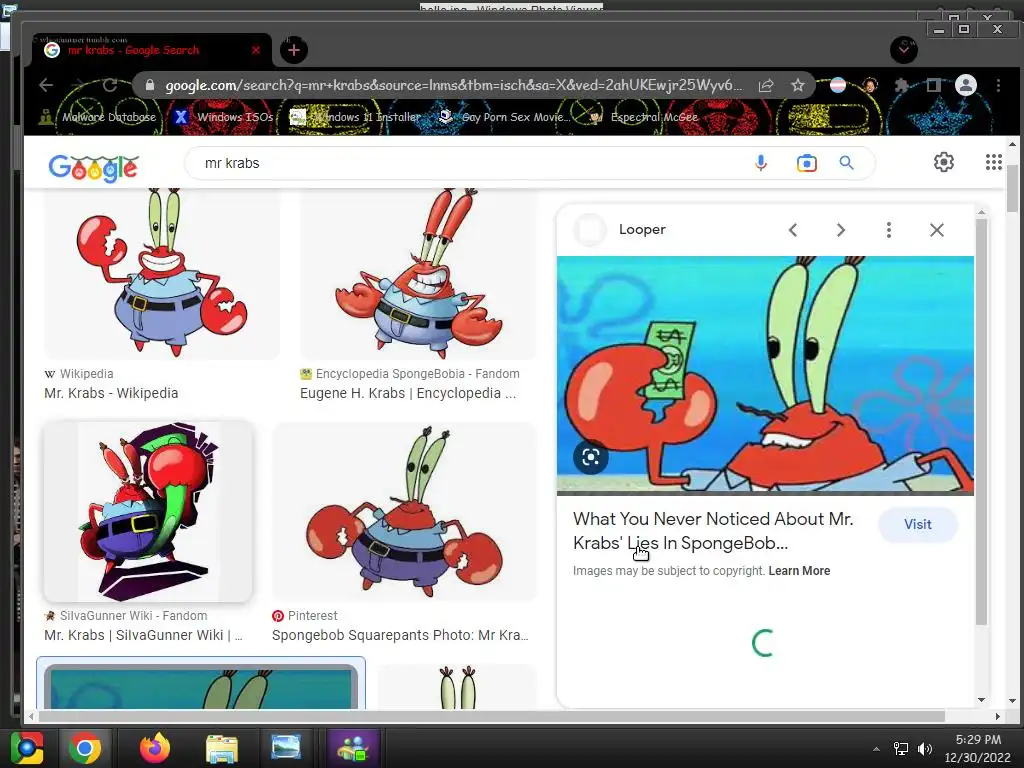1024x768 pixels.
Task: Search inside image with Lens icon
Action: point(590,457)
